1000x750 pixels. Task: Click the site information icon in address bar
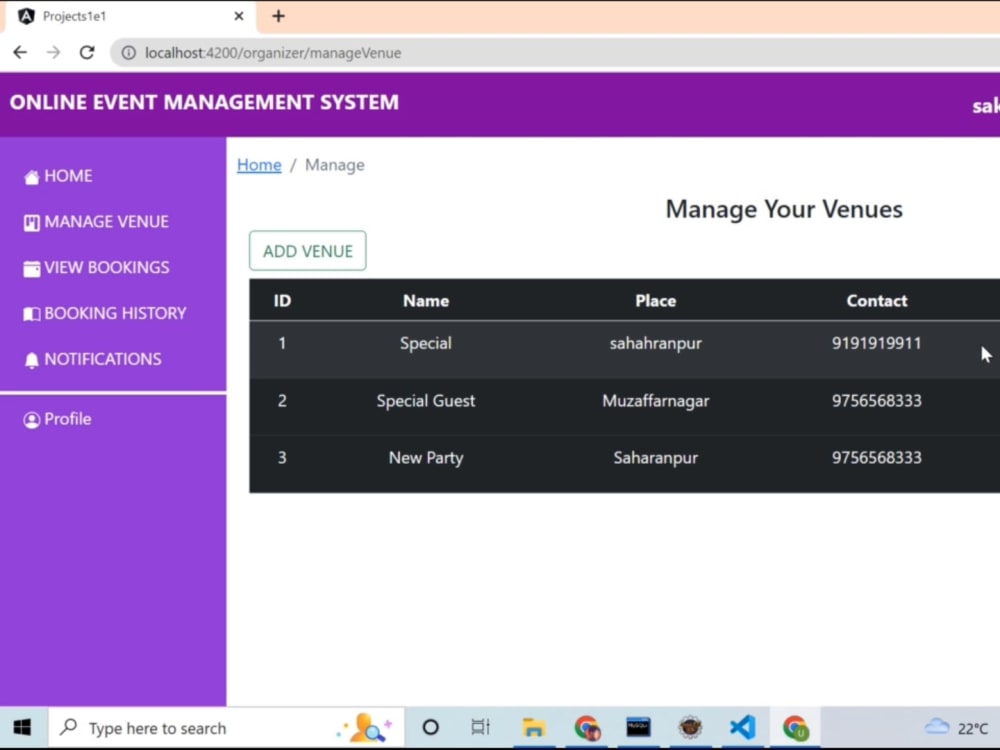point(128,52)
